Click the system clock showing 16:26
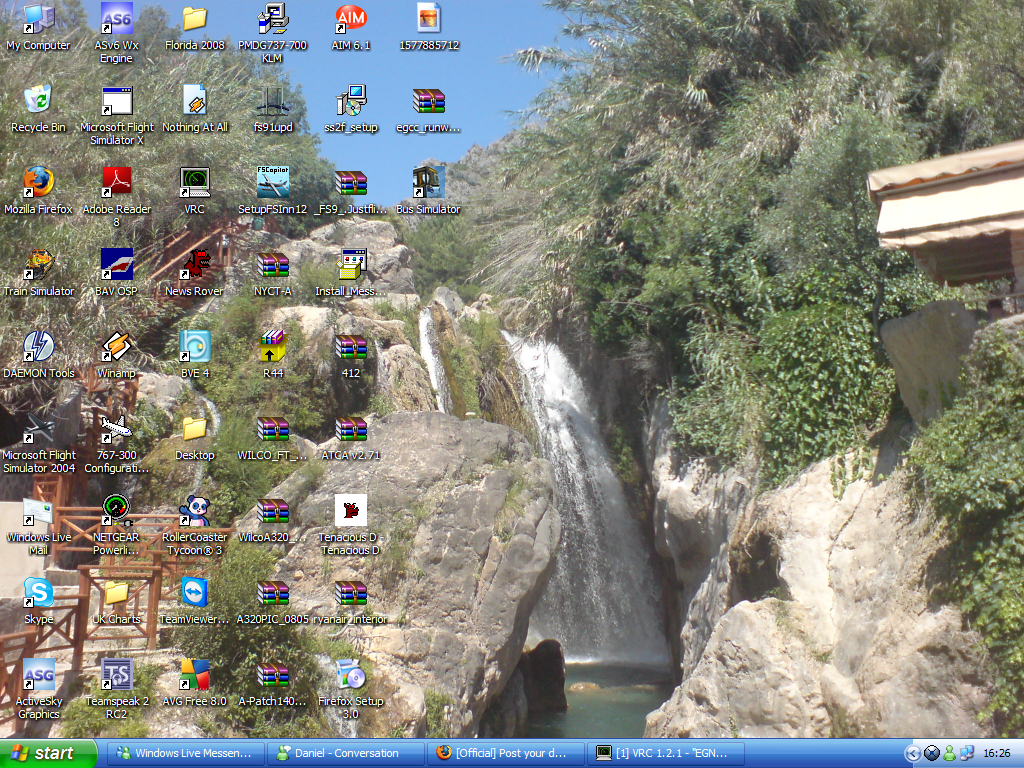Image resolution: width=1024 pixels, height=768 pixels. coord(996,753)
